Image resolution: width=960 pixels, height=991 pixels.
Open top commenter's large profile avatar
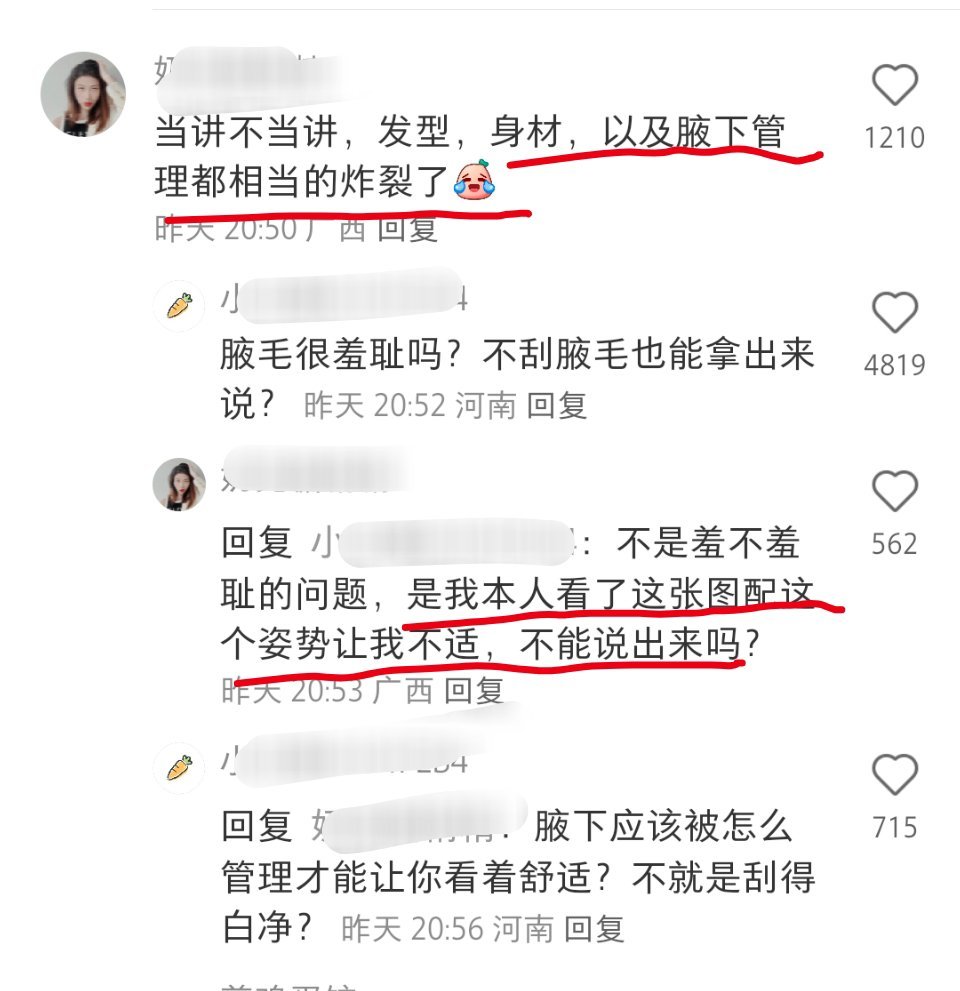[83, 94]
